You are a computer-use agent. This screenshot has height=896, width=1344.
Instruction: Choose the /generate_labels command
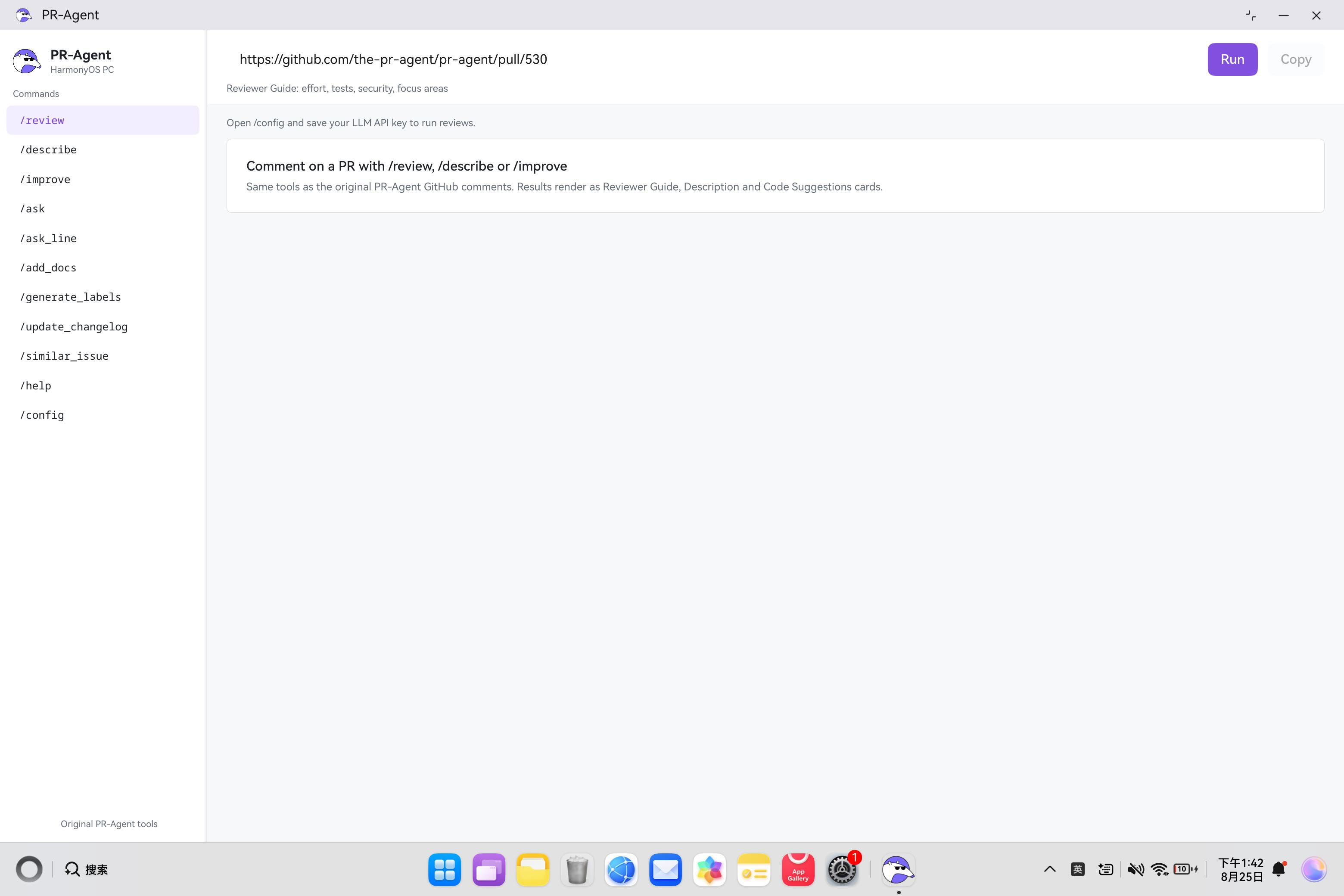103,297
